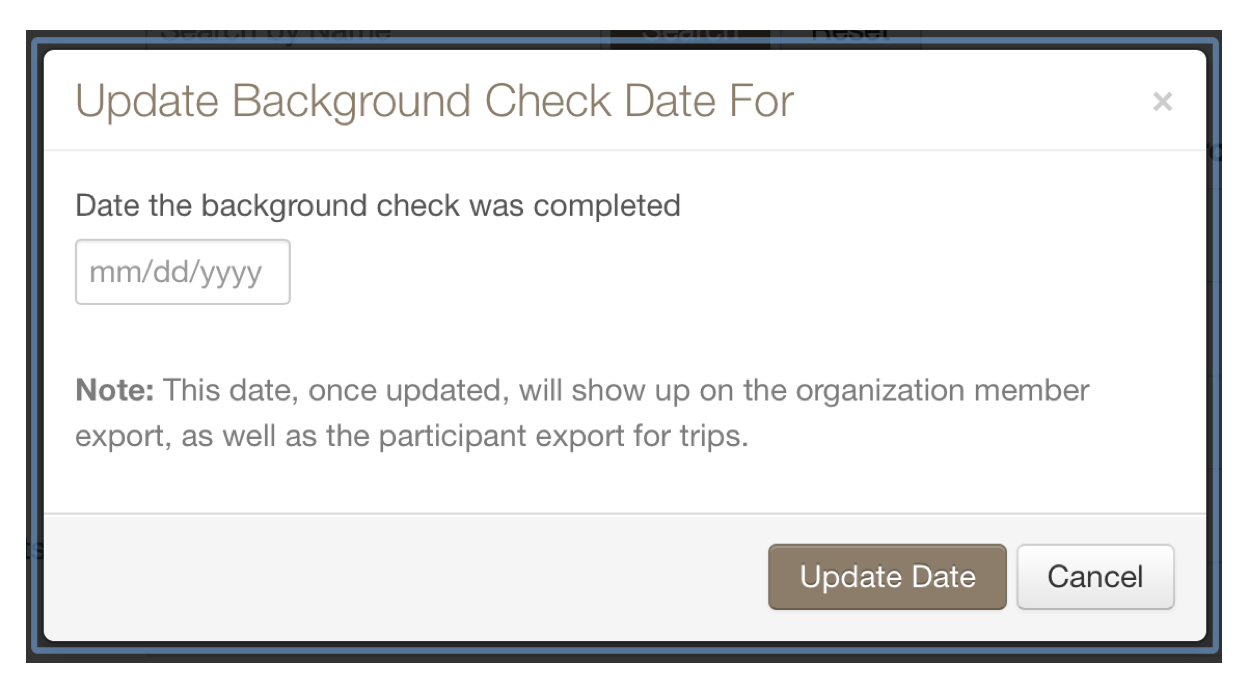The image size is (1256, 690).
Task: Click the Reset button behind the dialog
Action: tap(850, 36)
